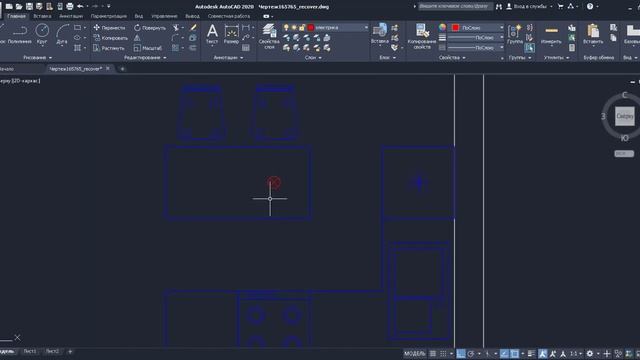This screenshot has width=640, height=360.
Task: Open the lineweight ПоСлою dropdown
Action: tap(477, 38)
